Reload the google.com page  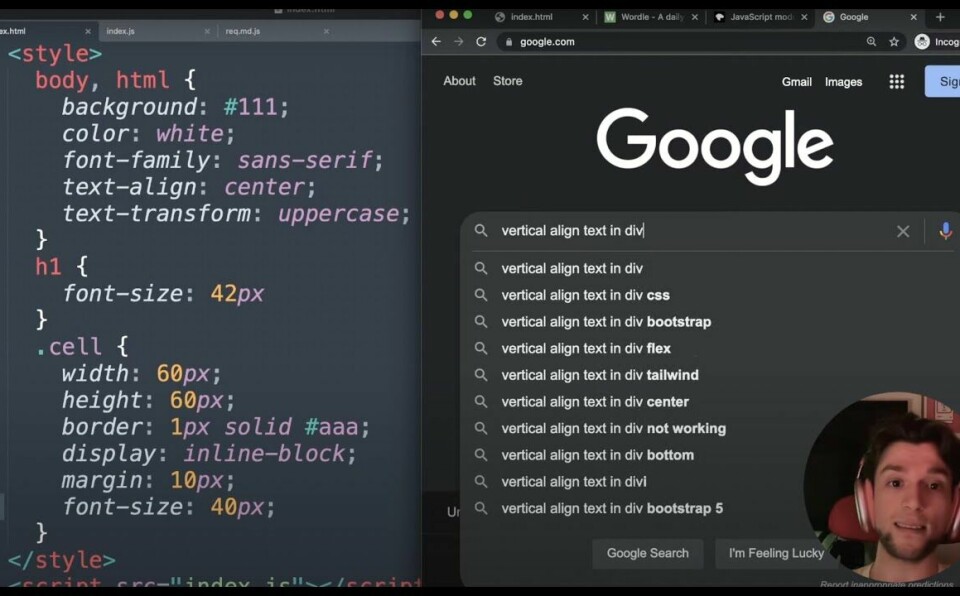[481, 42]
